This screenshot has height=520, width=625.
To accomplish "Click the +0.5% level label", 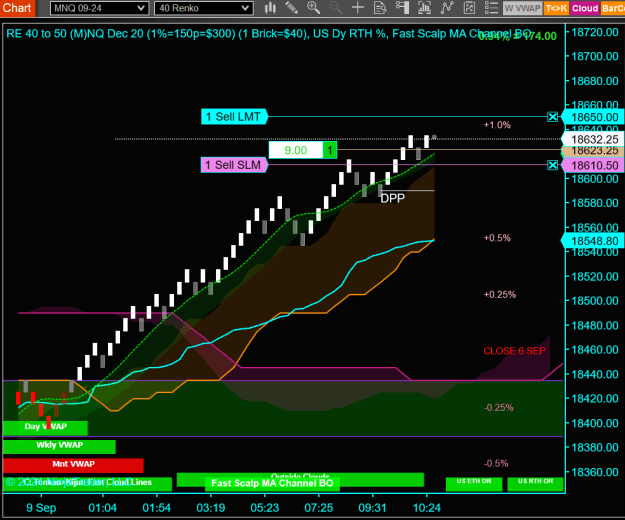I will coord(497,238).
